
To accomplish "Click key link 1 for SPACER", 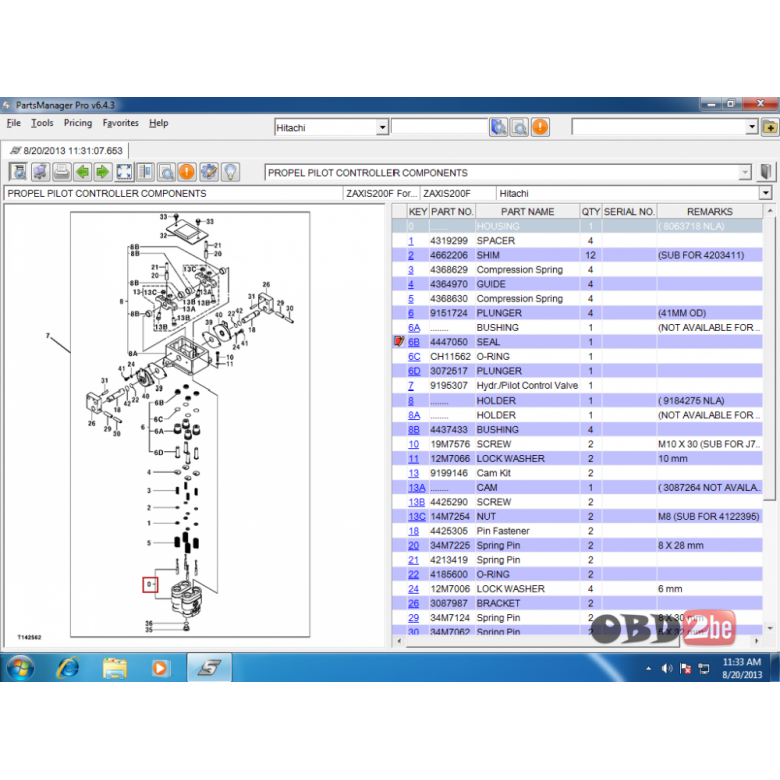I will point(411,241).
